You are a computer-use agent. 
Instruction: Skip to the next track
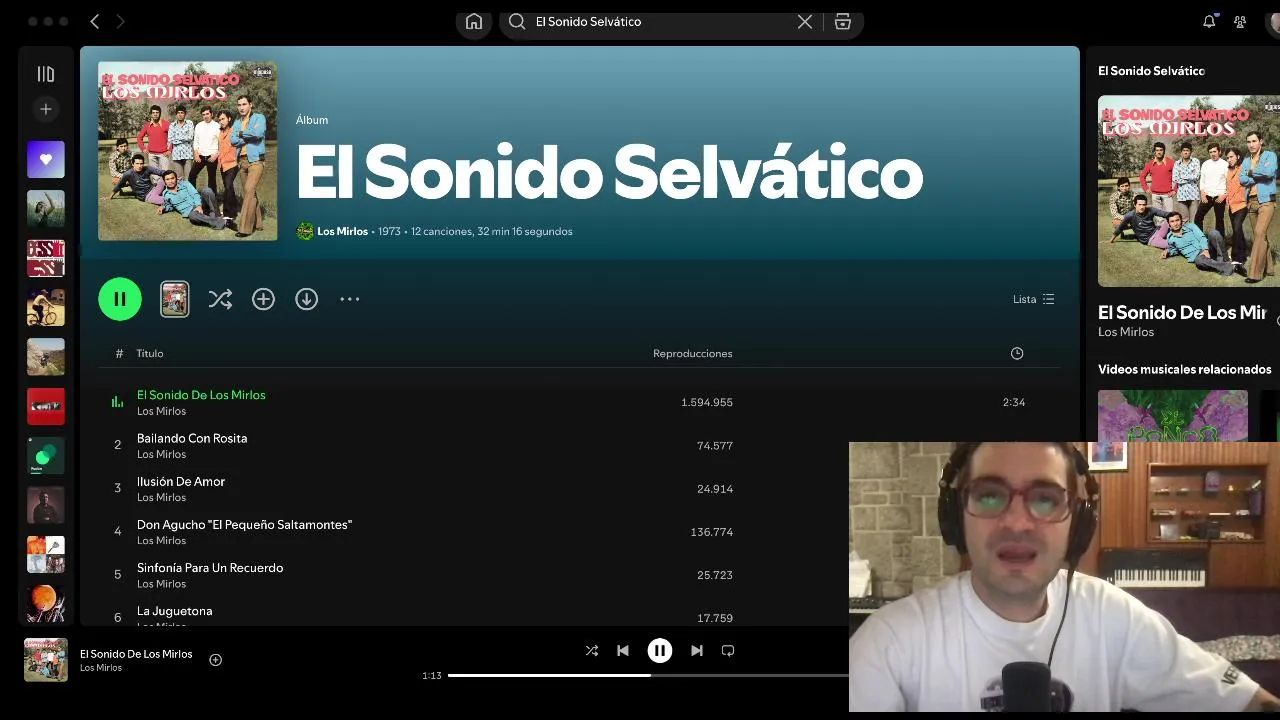697,650
